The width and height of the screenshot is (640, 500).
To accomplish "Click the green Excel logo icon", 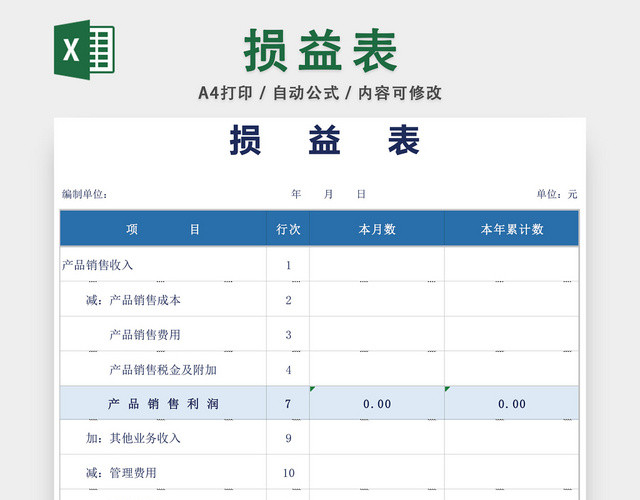I will pyautogui.click(x=84, y=50).
